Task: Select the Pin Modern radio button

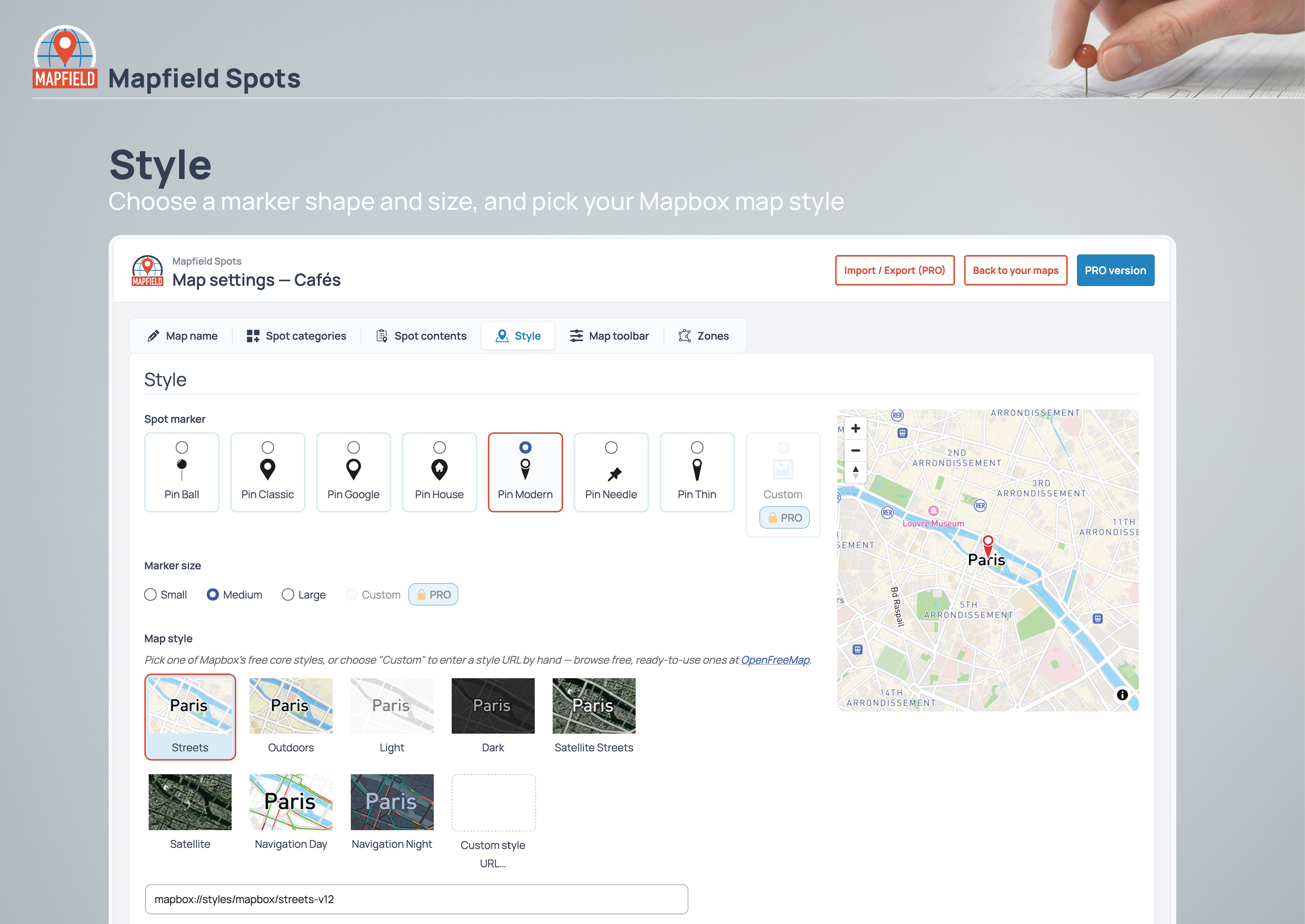Action: coord(525,448)
